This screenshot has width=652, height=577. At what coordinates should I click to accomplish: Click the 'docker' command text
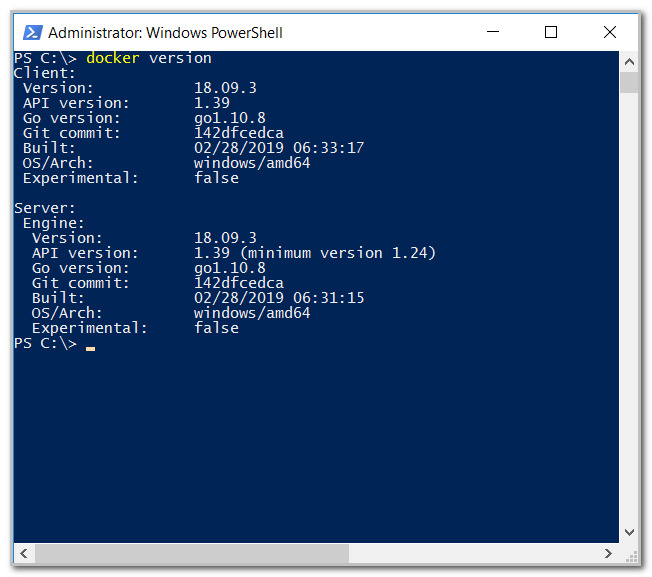click(113, 58)
